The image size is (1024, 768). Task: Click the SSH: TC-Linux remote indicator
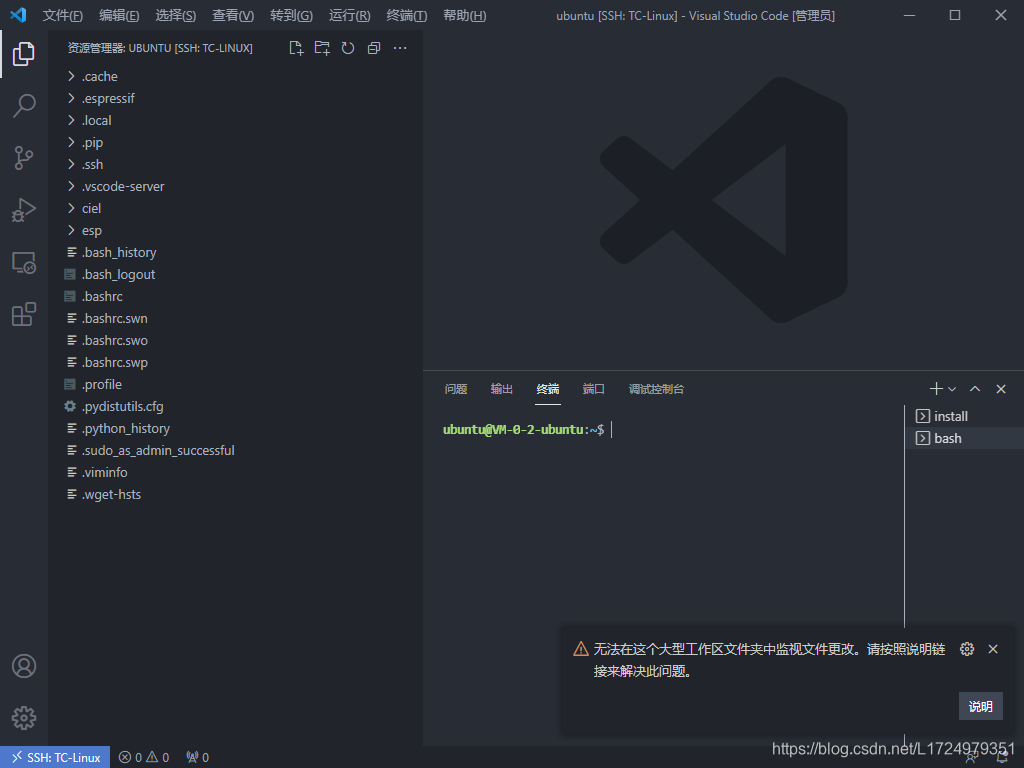56,758
